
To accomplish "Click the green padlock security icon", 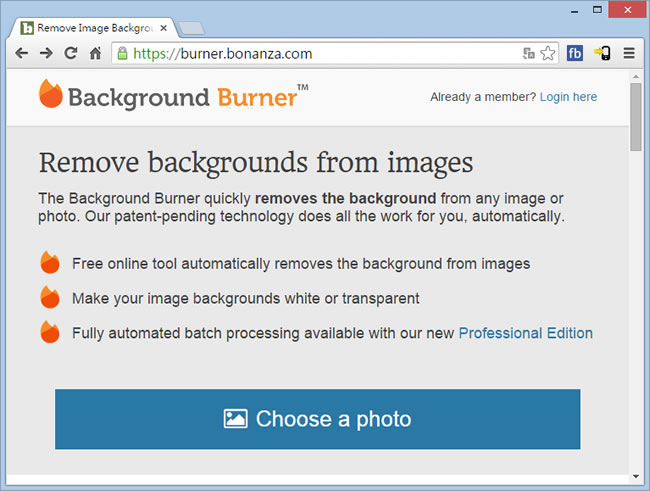I will click(122, 53).
